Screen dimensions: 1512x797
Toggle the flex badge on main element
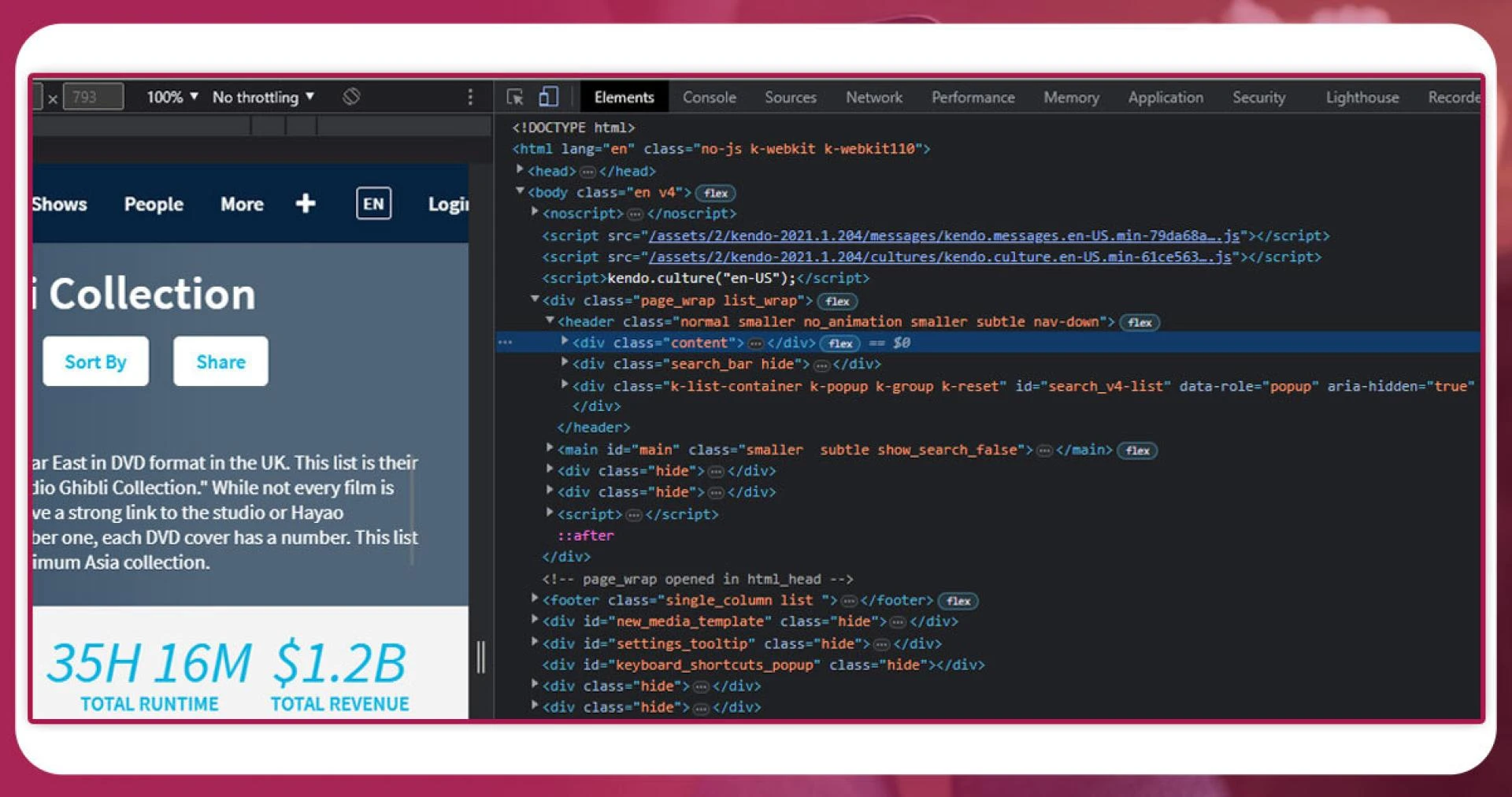pyautogui.click(x=1137, y=450)
